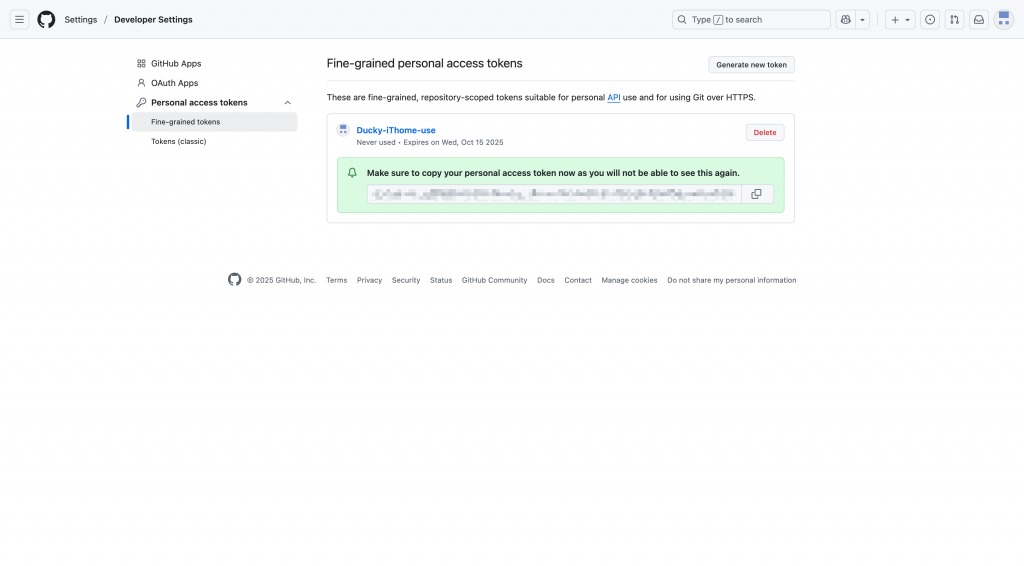Screen dimensions: 1024x566
Task: Open the Ducky-iThome-use token link
Action: pos(396,130)
